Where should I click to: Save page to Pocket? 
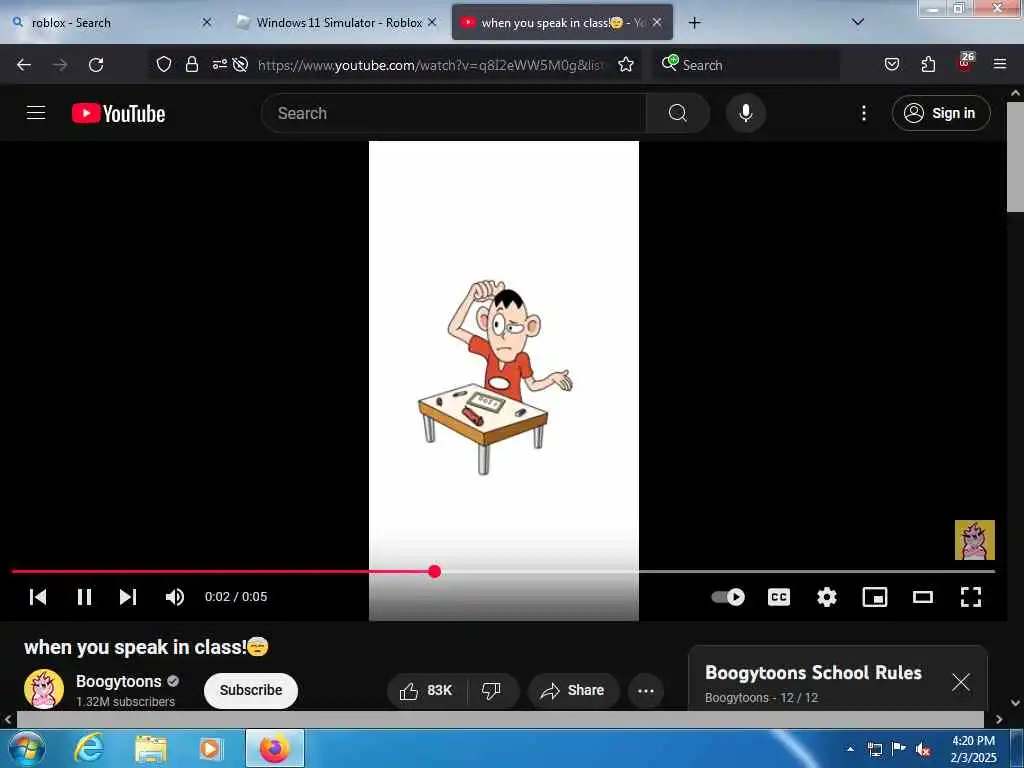[891, 64]
